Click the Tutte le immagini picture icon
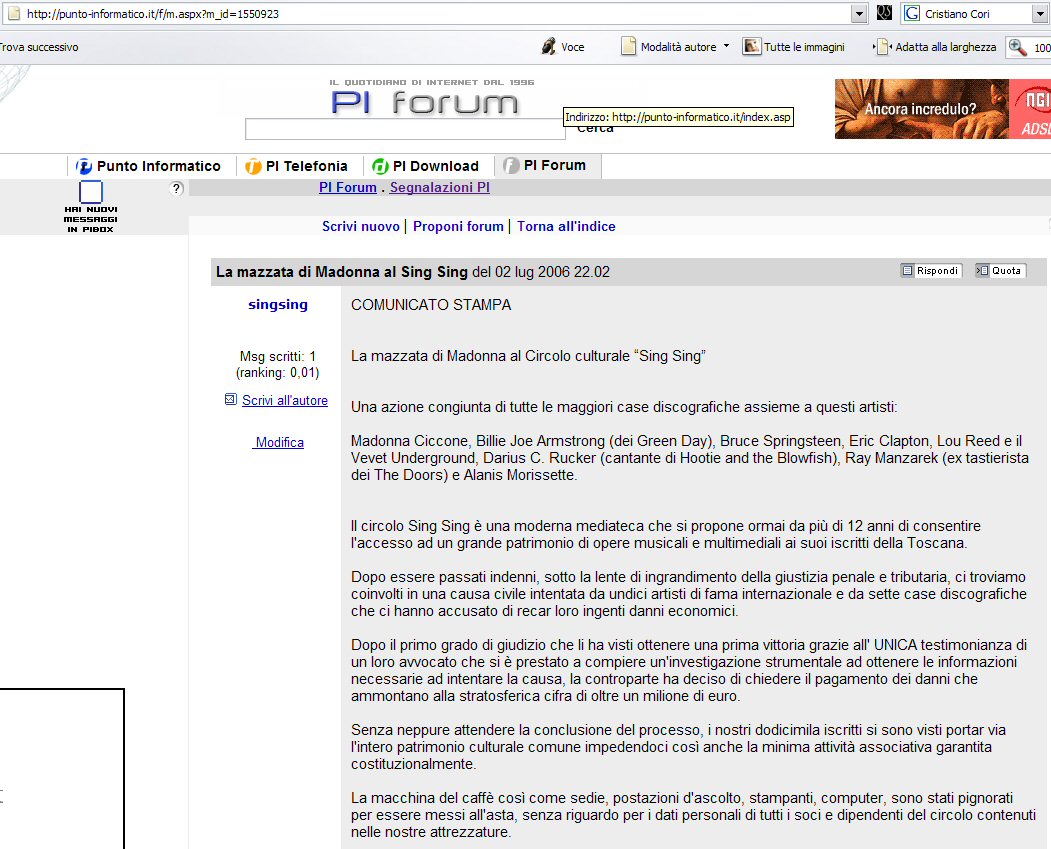The width and height of the screenshot is (1051, 849). click(x=752, y=47)
